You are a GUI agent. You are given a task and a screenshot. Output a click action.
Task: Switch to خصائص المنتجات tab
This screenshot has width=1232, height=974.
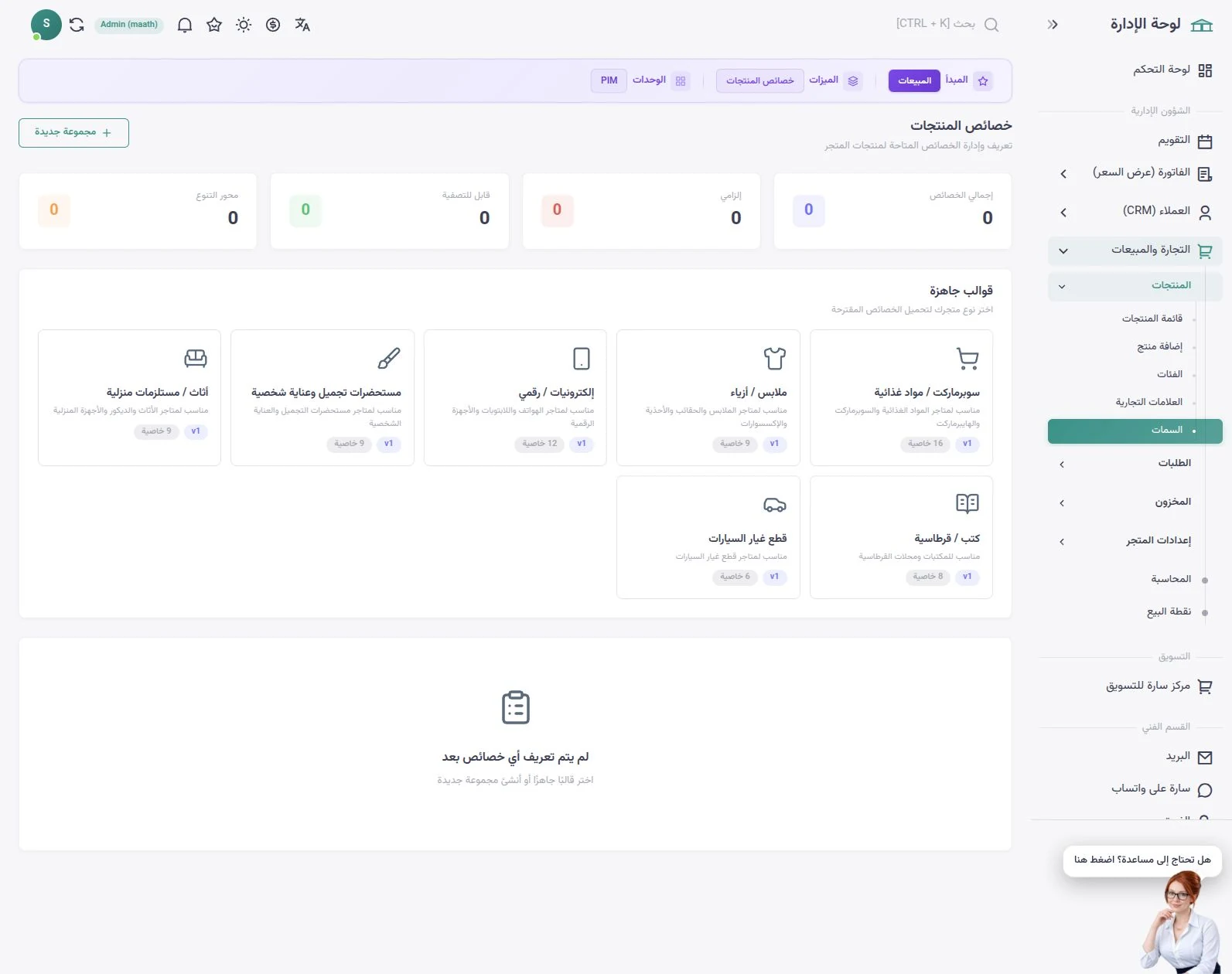pos(759,80)
